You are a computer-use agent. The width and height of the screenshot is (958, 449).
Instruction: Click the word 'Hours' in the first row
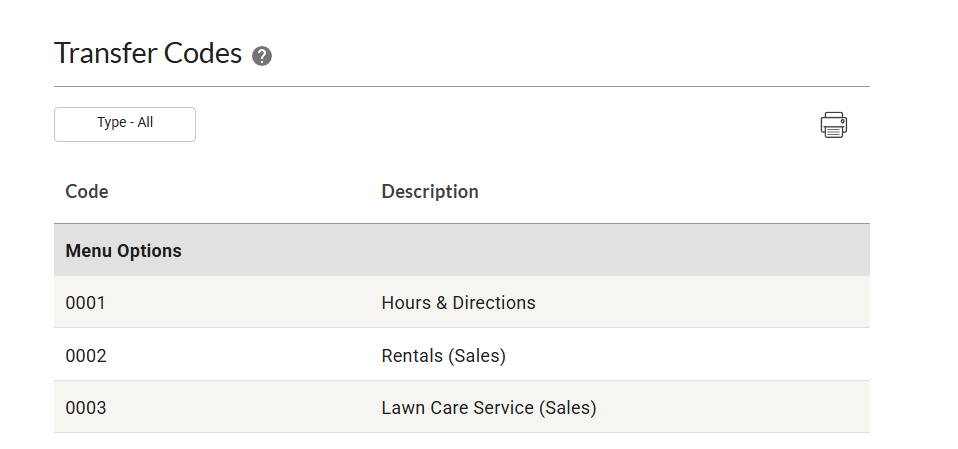tap(406, 303)
